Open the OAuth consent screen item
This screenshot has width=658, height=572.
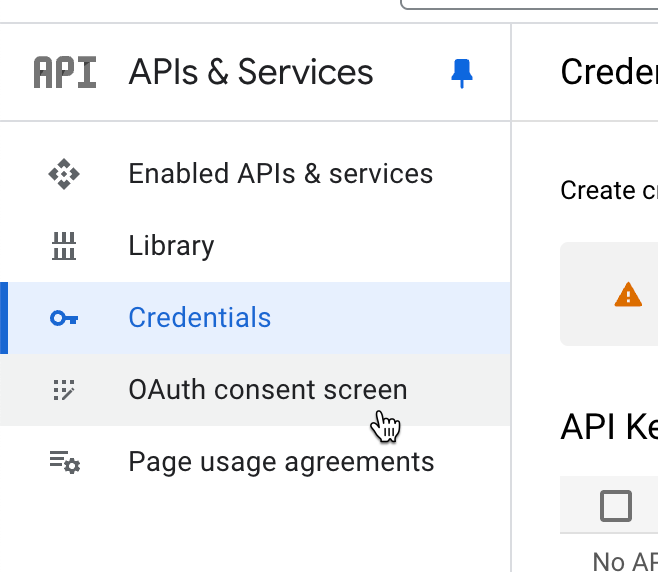(267, 390)
